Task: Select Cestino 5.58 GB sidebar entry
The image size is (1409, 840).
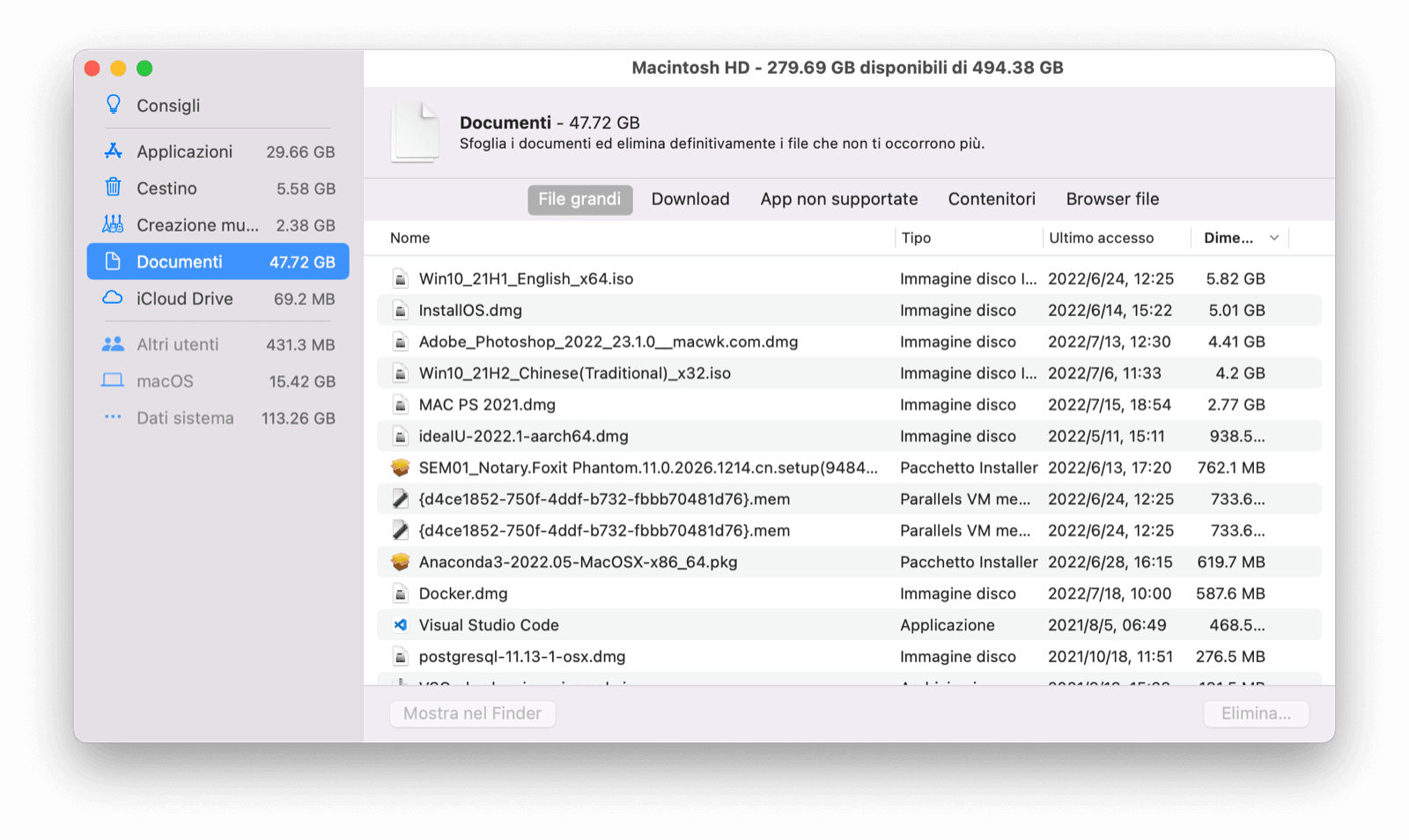Action: click(x=218, y=188)
